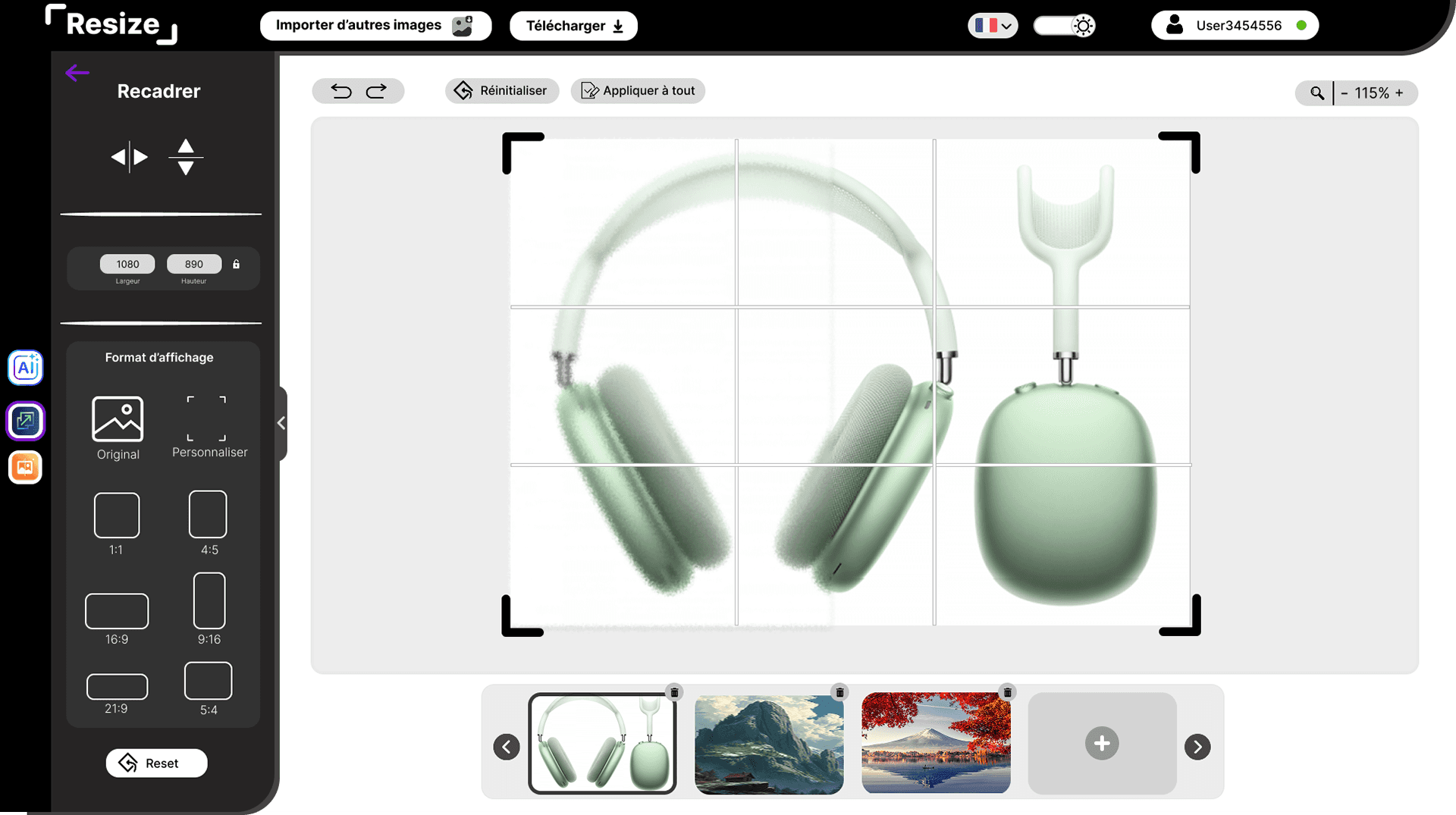The height and width of the screenshot is (815, 1456).
Task: Choose the 9:16 aspect ratio
Action: coord(209,609)
